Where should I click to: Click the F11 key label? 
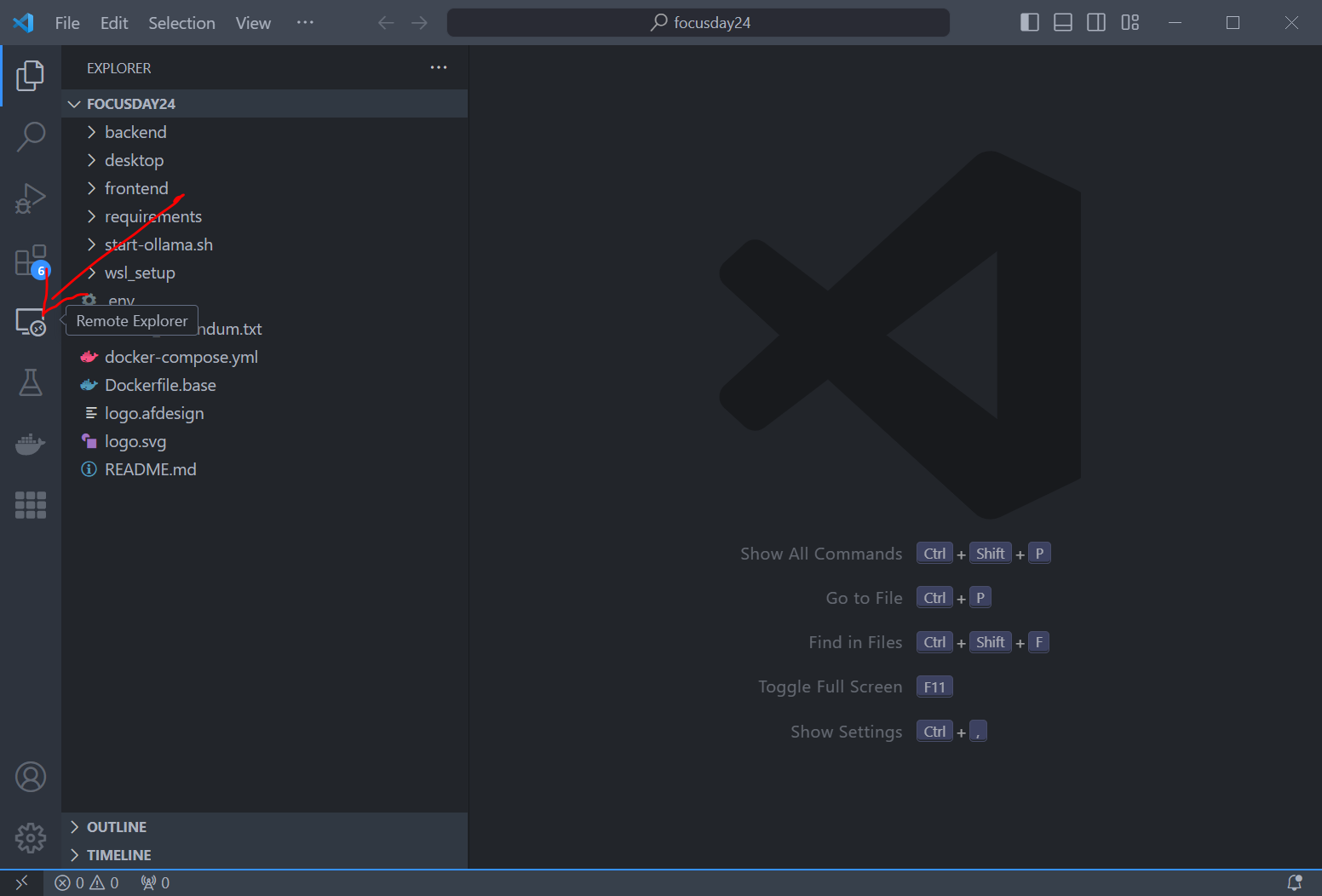[934, 686]
